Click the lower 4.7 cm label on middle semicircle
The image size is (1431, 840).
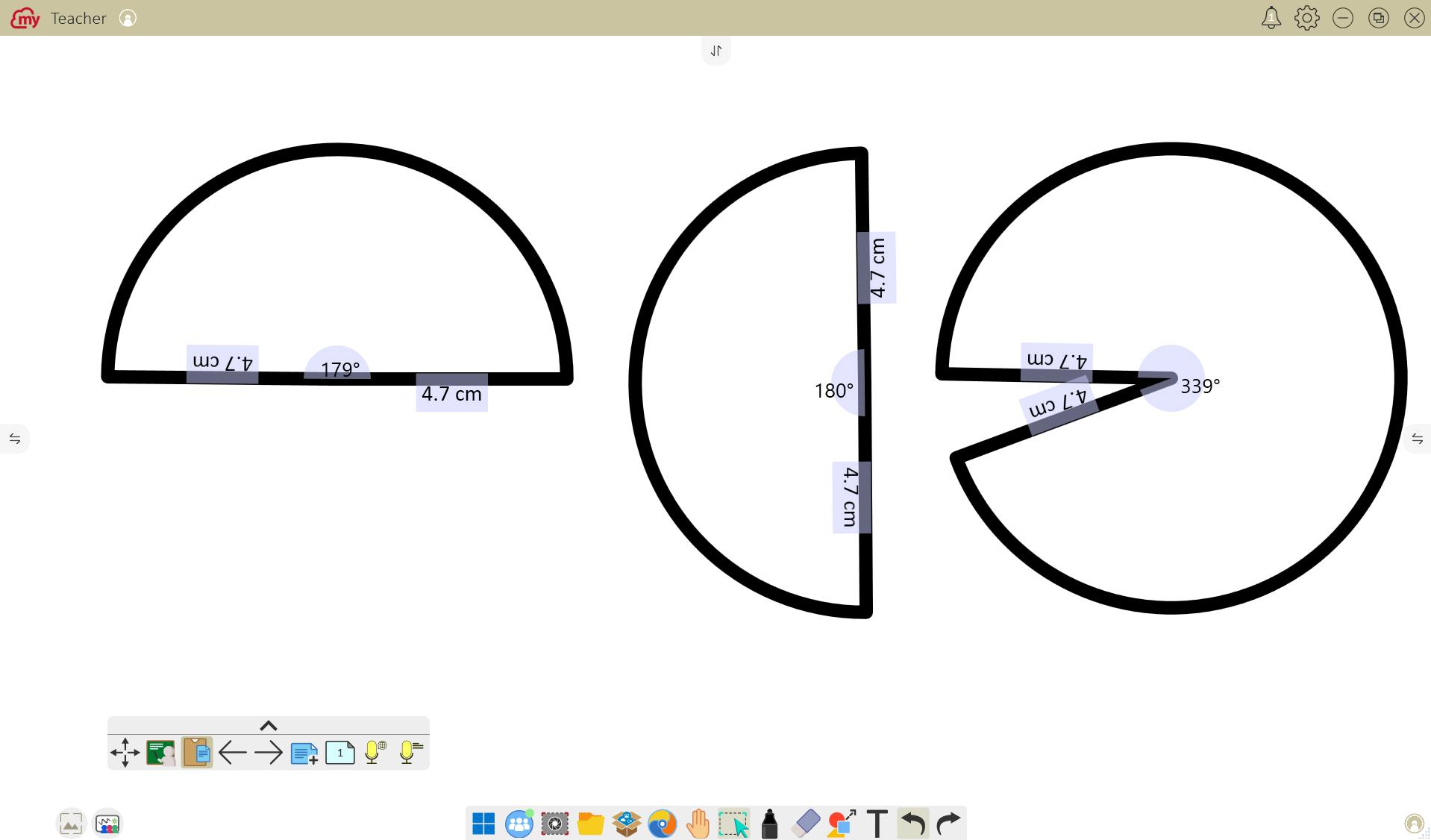tap(851, 498)
